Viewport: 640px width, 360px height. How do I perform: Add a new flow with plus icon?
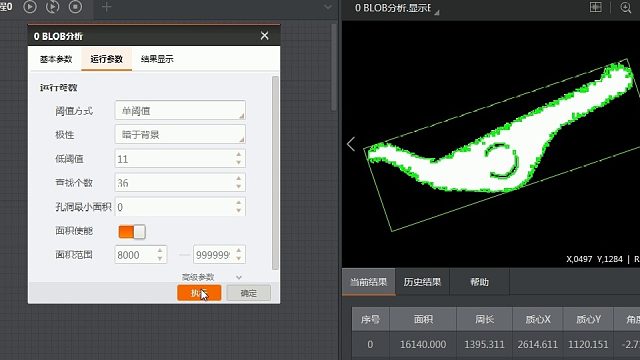106,7
